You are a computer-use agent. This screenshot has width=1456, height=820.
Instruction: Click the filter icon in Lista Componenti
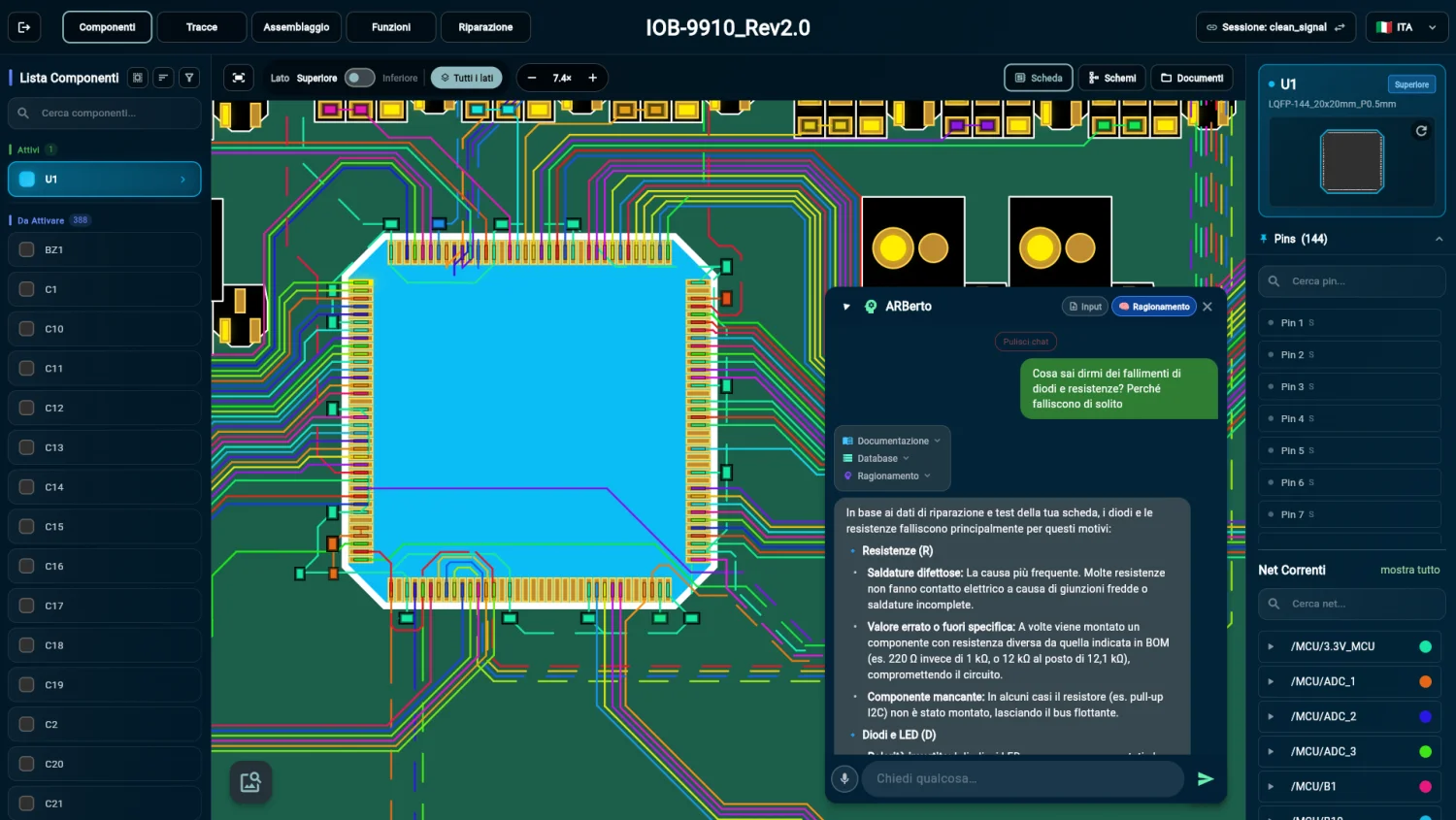coord(189,78)
